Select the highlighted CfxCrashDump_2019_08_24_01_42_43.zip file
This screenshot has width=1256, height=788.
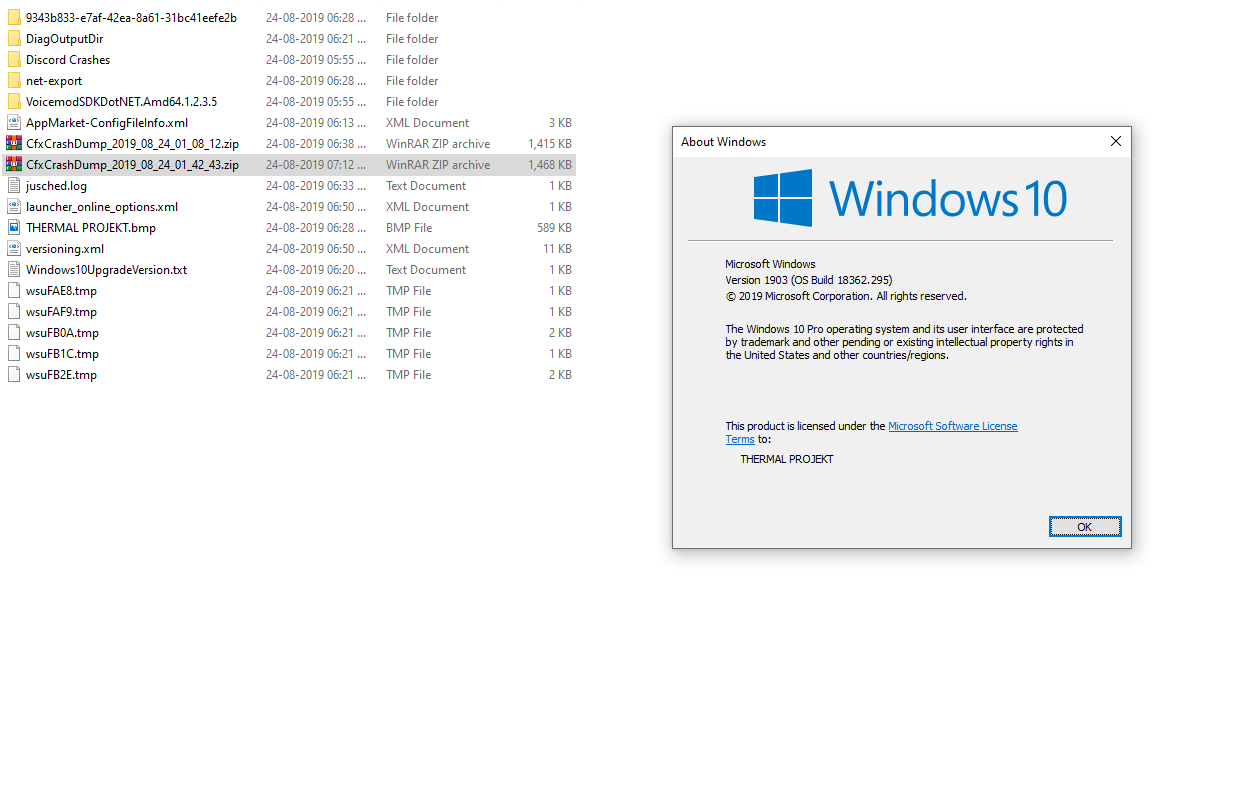pos(132,165)
